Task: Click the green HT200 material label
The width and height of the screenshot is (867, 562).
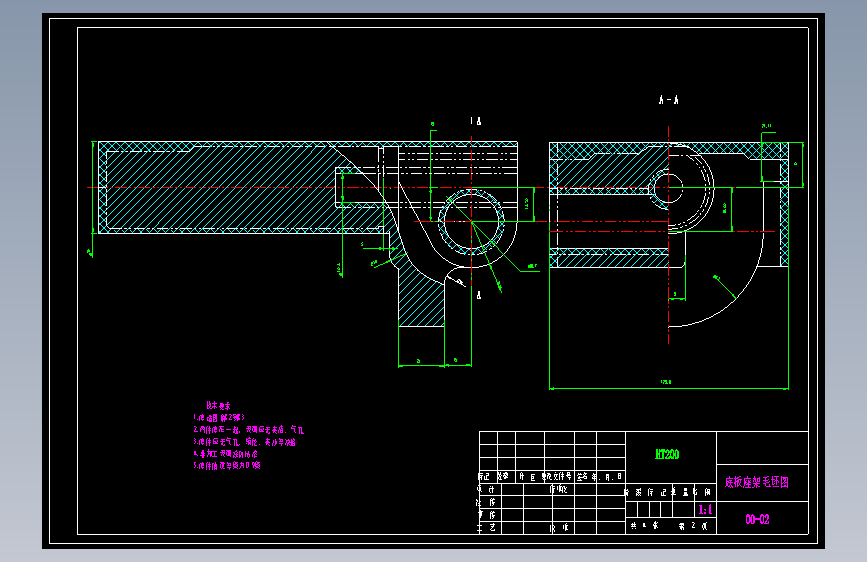Action: [667, 454]
